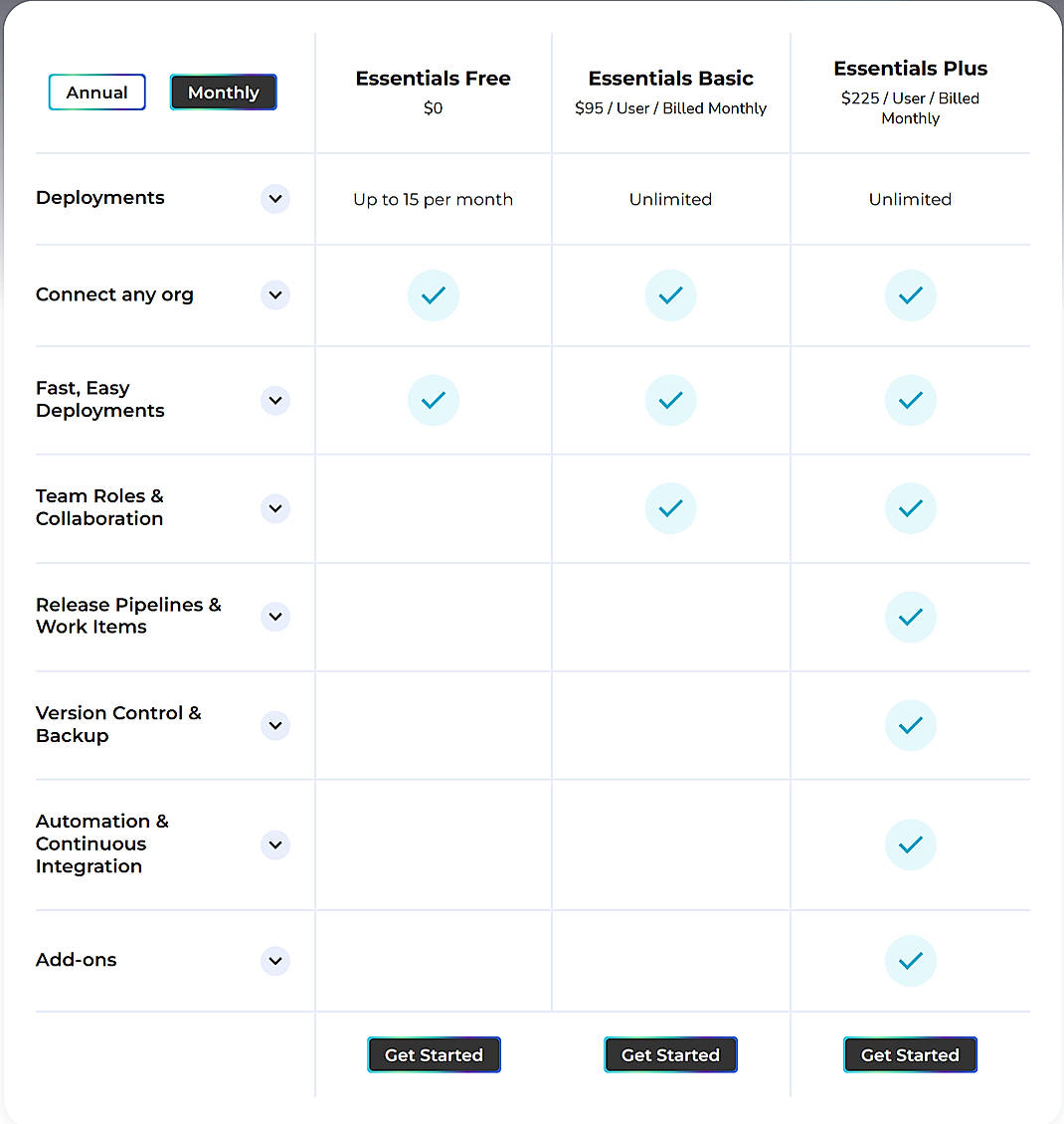
Task: Click the Unlimited cell under Essentials Basic
Action: coord(670,199)
